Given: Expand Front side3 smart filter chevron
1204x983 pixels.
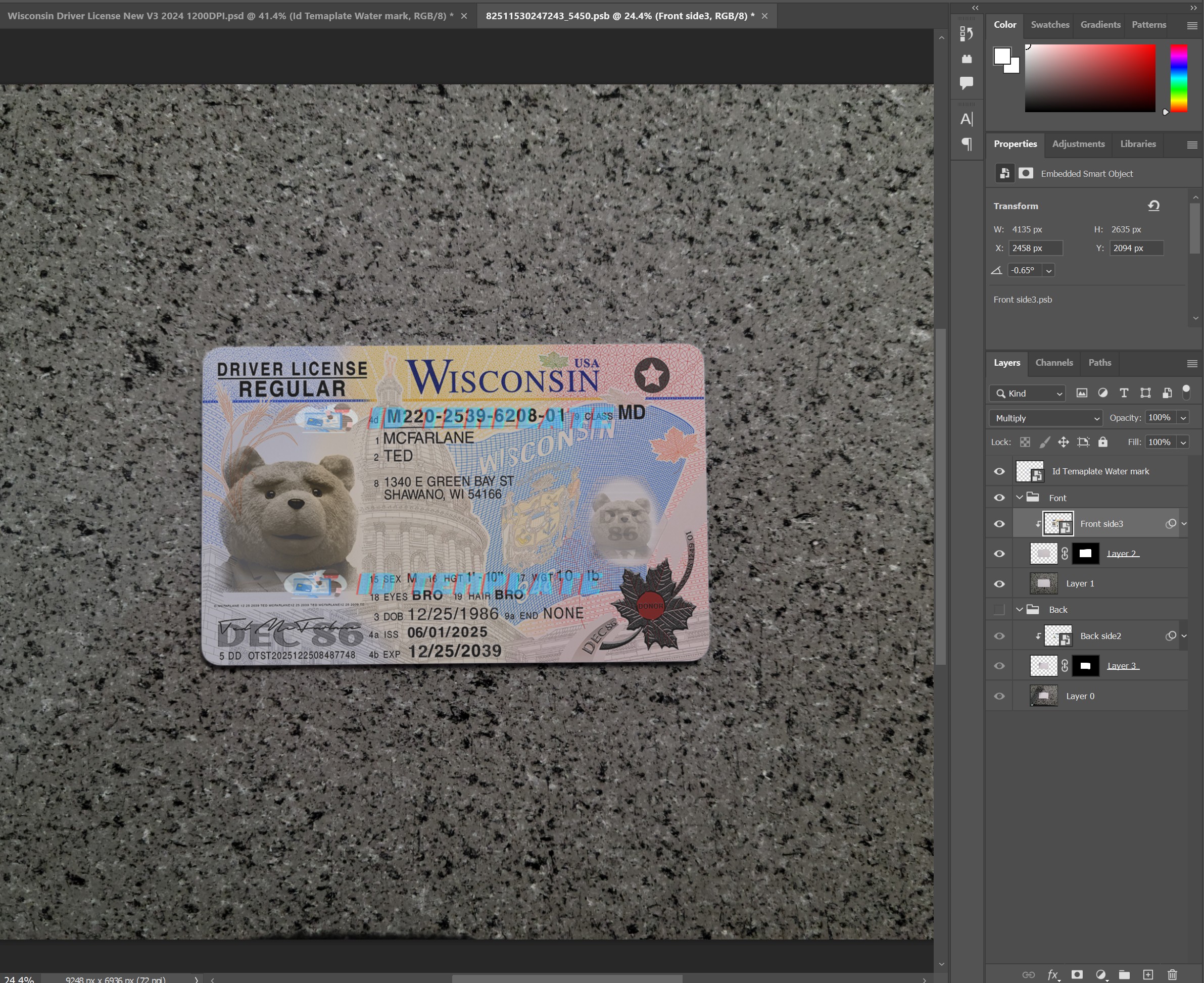Looking at the screenshot, I should (1184, 524).
